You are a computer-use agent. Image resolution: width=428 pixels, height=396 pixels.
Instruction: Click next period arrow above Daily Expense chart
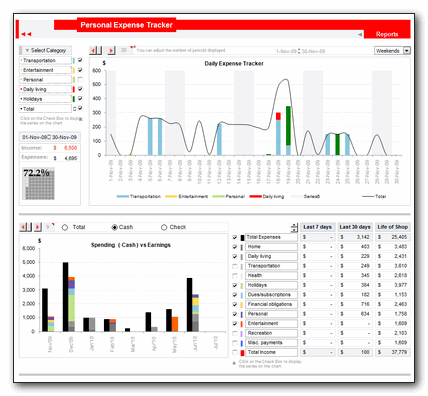pyautogui.click(x=111, y=50)
